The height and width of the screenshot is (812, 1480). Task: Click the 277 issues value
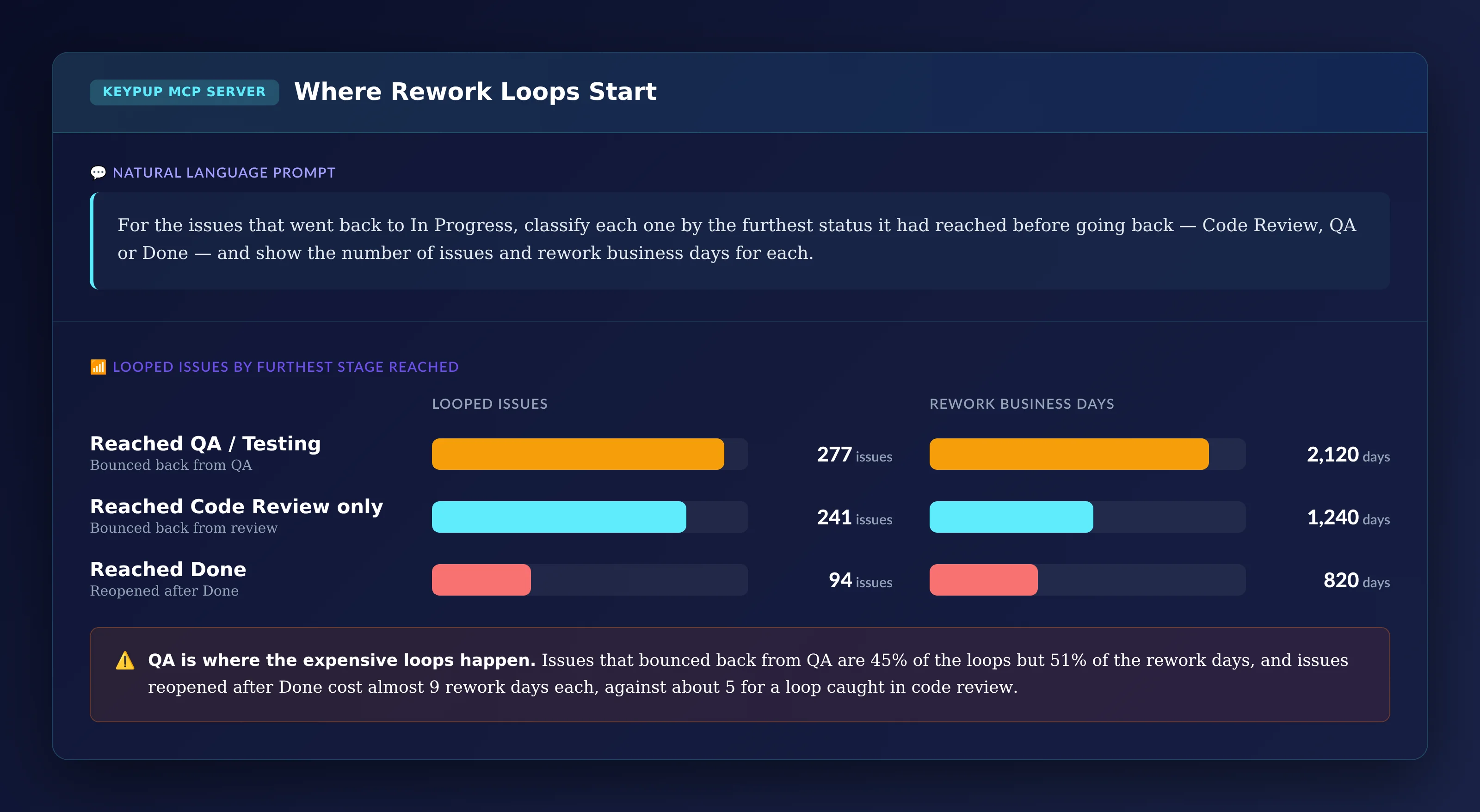854,455
